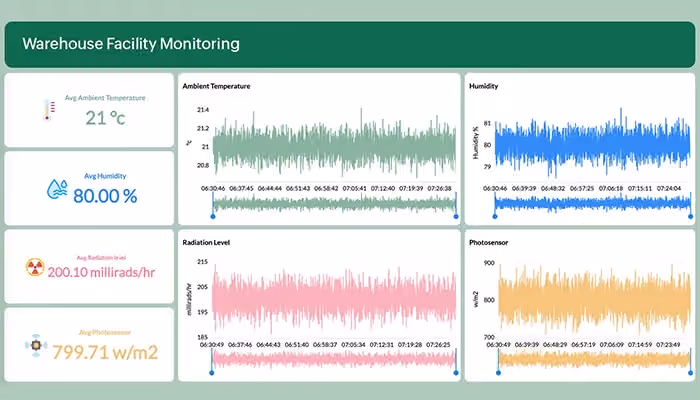
Task: Click the millirads/hr axis title
Action: (189, 299)
